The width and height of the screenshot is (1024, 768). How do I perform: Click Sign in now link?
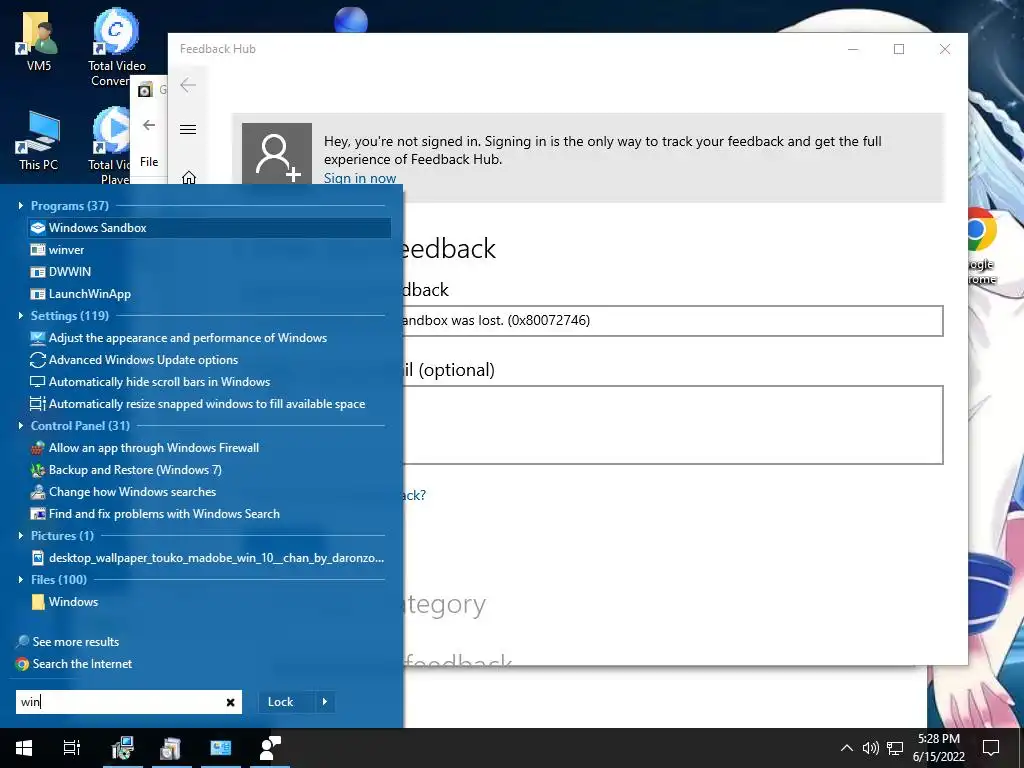click(360, 178)
